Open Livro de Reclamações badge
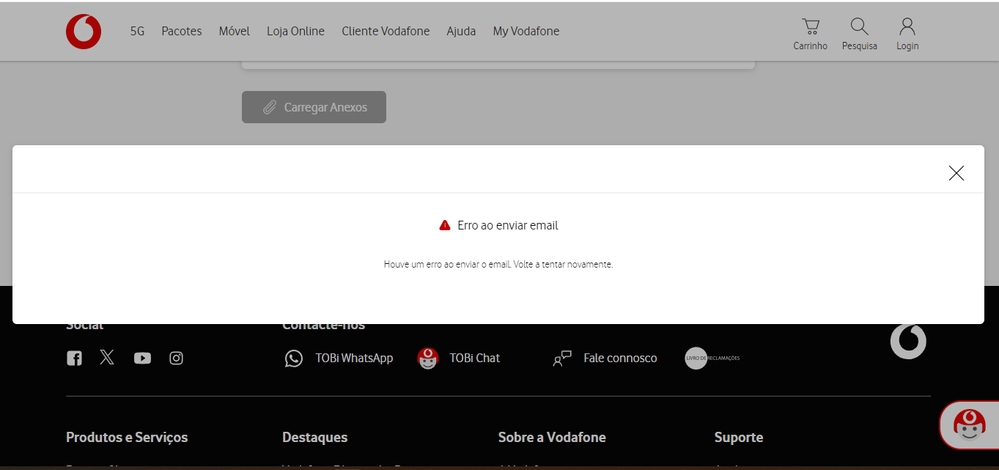This screenshot has height=470, width=999. pyautogui.click(x=712, y=358)
